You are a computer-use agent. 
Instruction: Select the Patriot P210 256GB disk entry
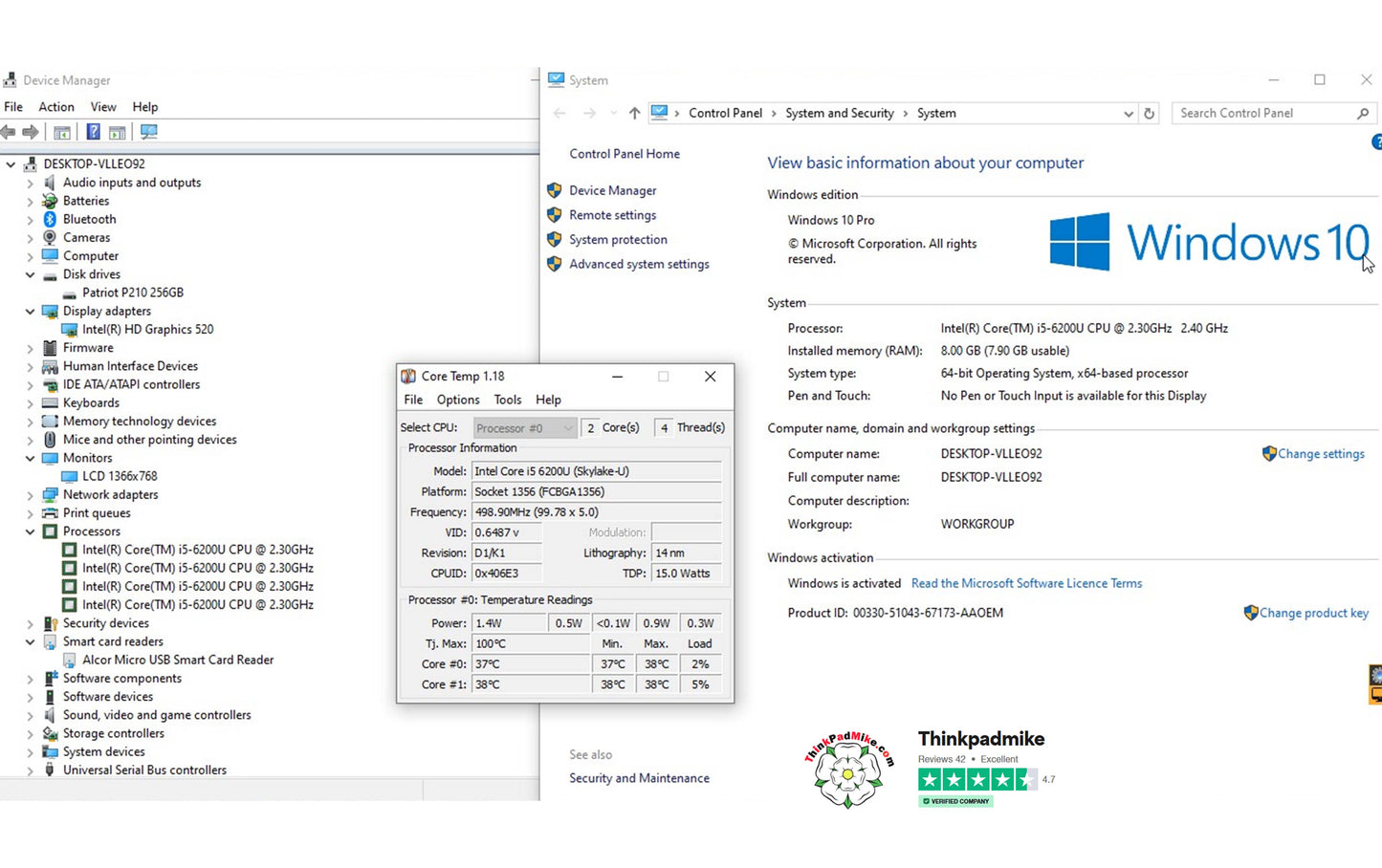pos(133,293)
